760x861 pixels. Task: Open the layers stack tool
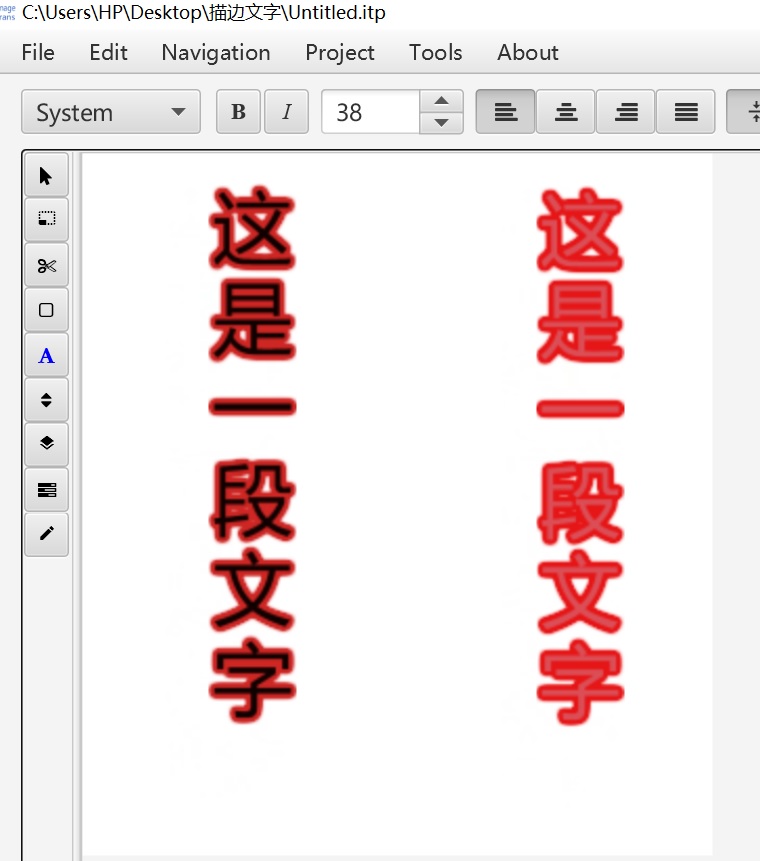click(x=46, y=444)
